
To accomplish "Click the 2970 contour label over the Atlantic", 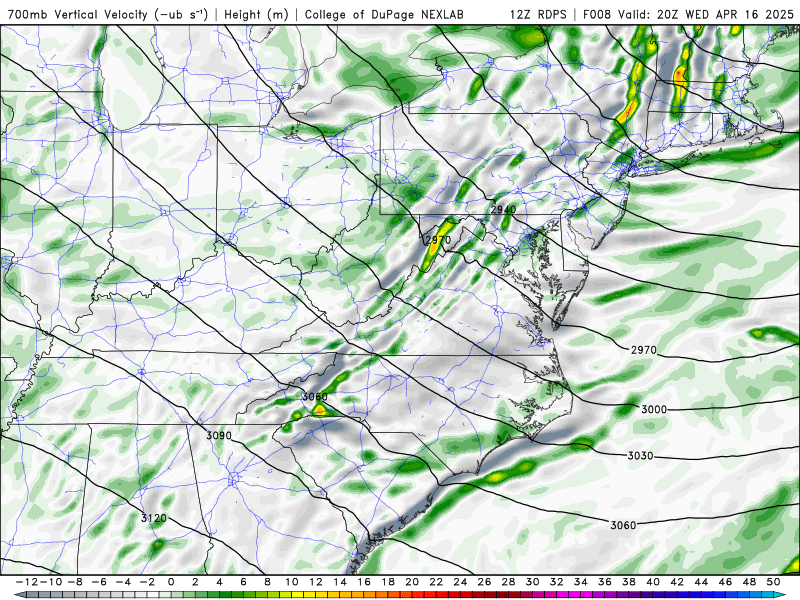I will tap(644, 350).
